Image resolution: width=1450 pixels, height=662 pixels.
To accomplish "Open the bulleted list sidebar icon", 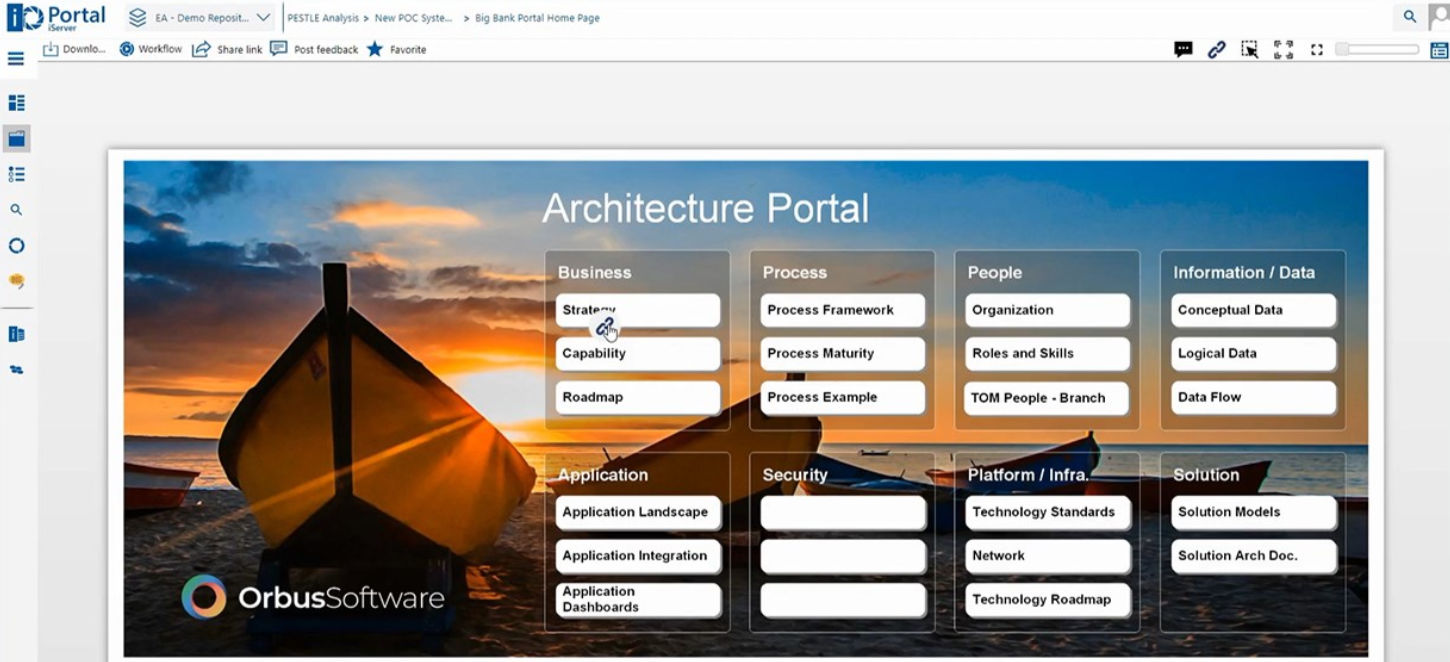I will point(16,174).
